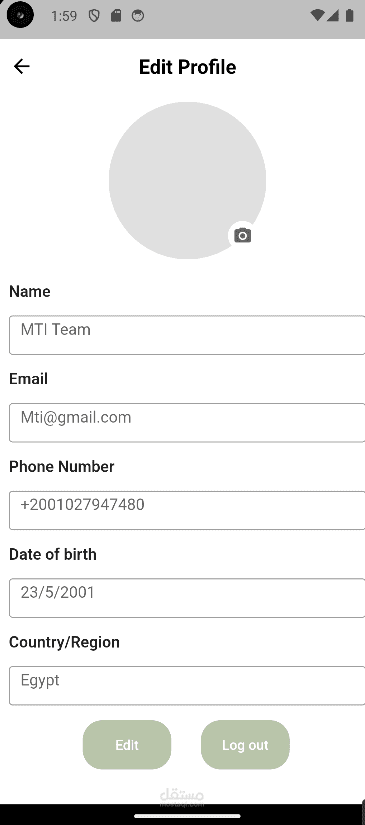Tap the SD card status icon
This screenshot has width=365, height=825.
click(116, 16)
